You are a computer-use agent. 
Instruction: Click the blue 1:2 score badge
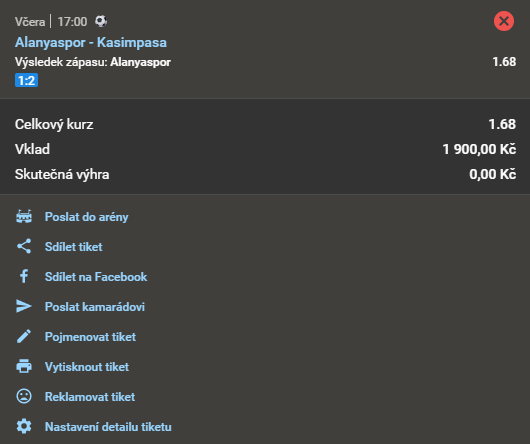(x=26, y=80)
